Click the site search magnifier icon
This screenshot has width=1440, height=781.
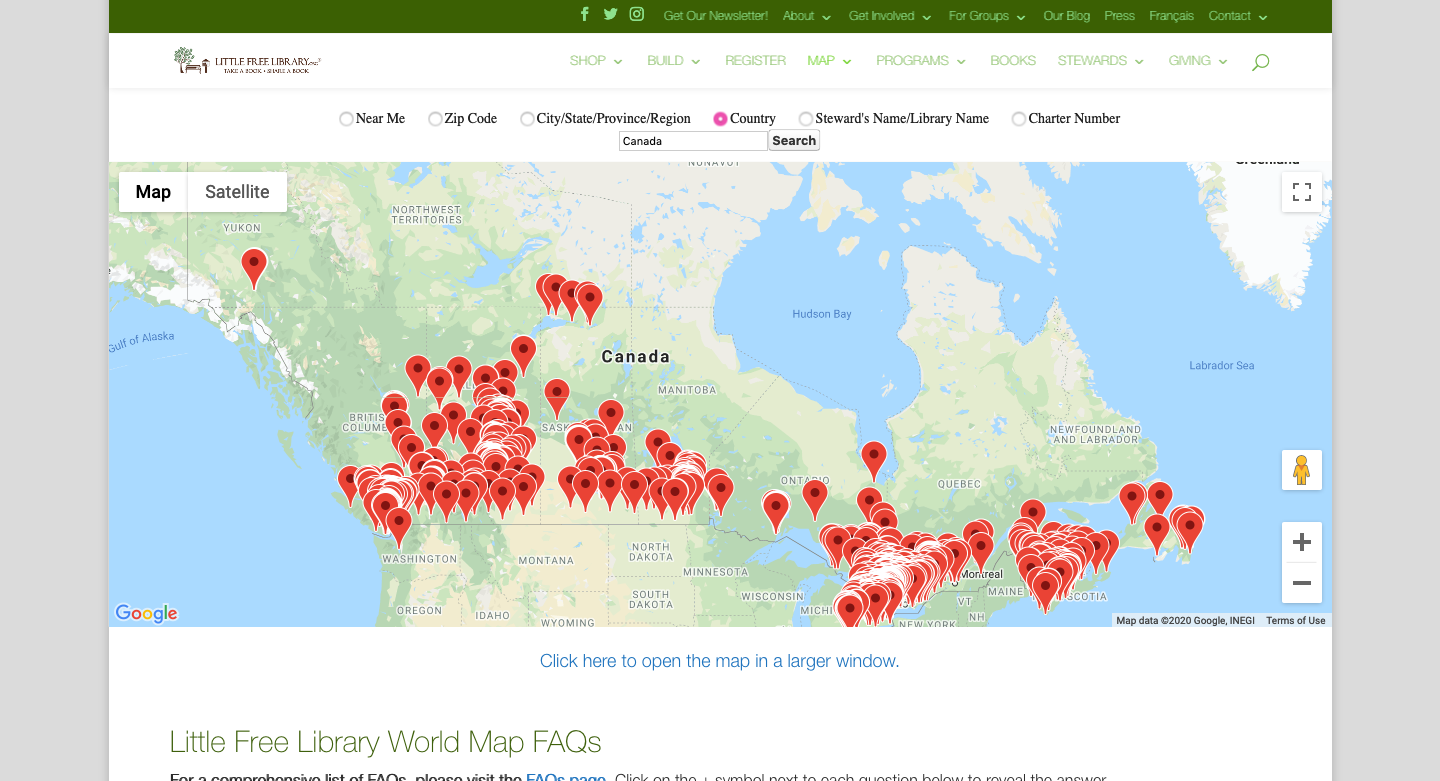(x=1260, y=62)
